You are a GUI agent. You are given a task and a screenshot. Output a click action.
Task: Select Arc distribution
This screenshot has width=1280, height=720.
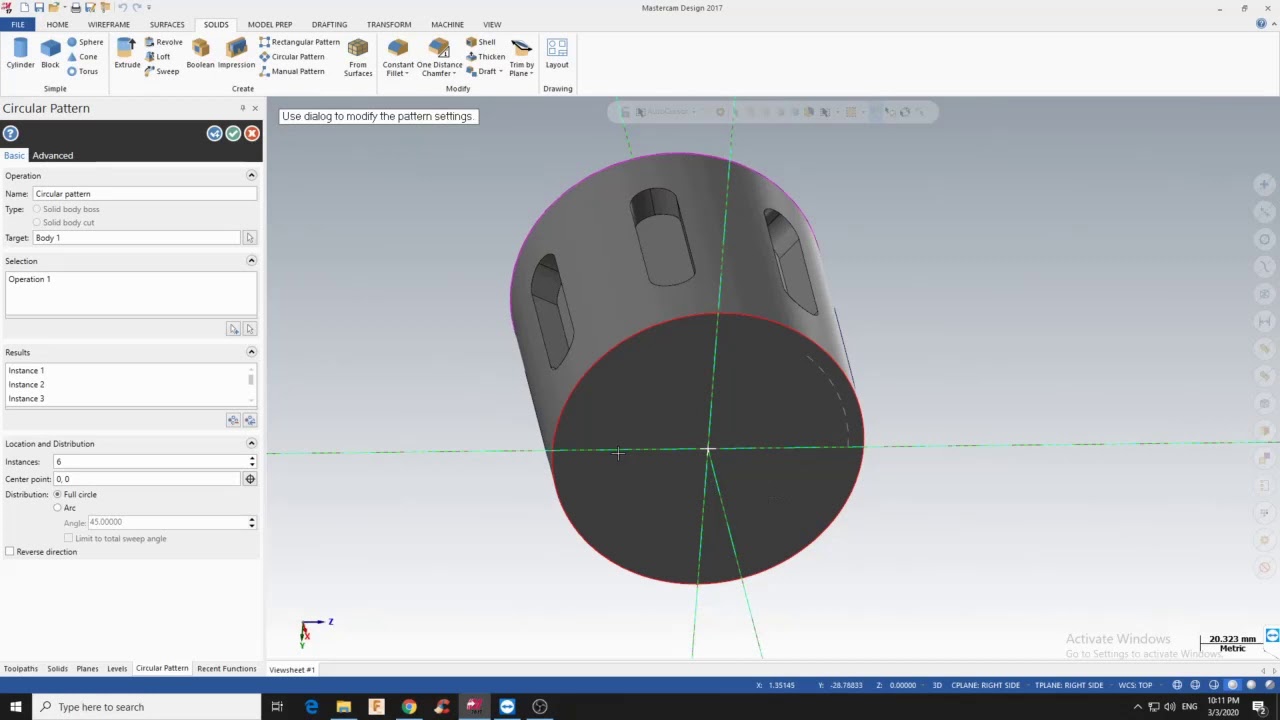coord(57,508)
